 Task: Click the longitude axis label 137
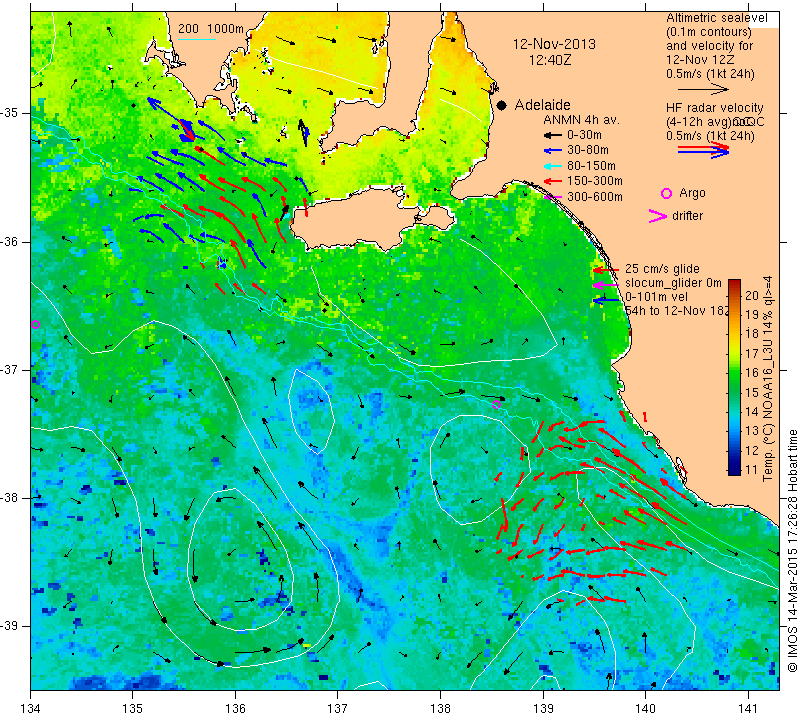337,708
